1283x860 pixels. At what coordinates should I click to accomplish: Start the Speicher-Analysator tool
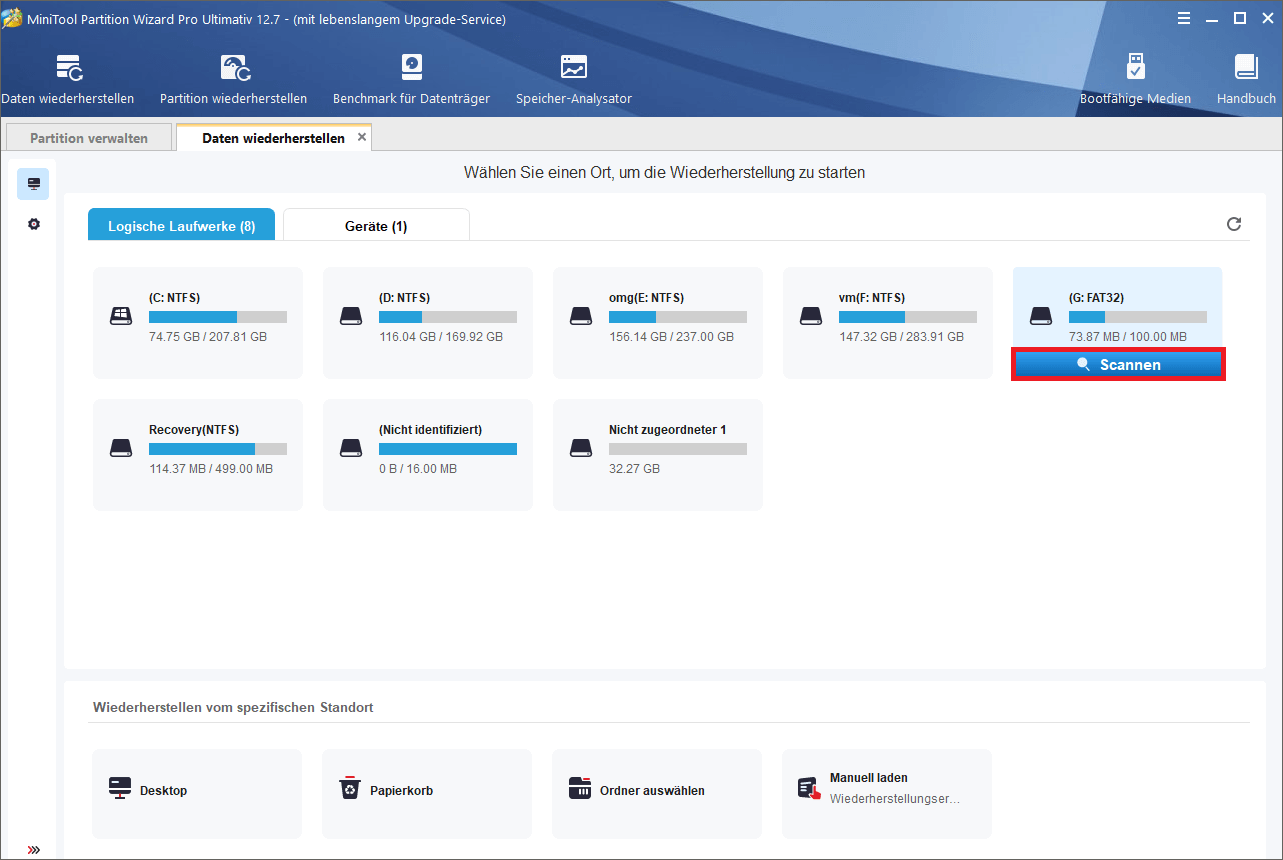[x=573, y=80]
